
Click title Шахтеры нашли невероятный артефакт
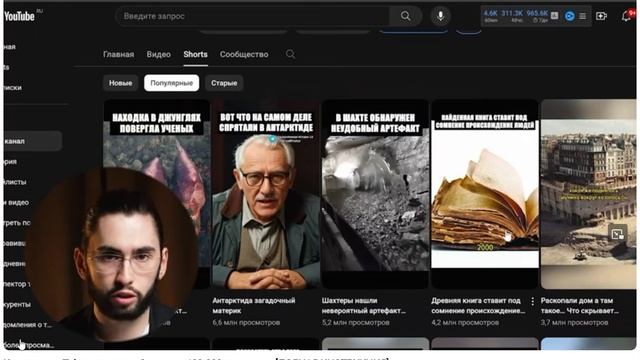pos(364,306)
